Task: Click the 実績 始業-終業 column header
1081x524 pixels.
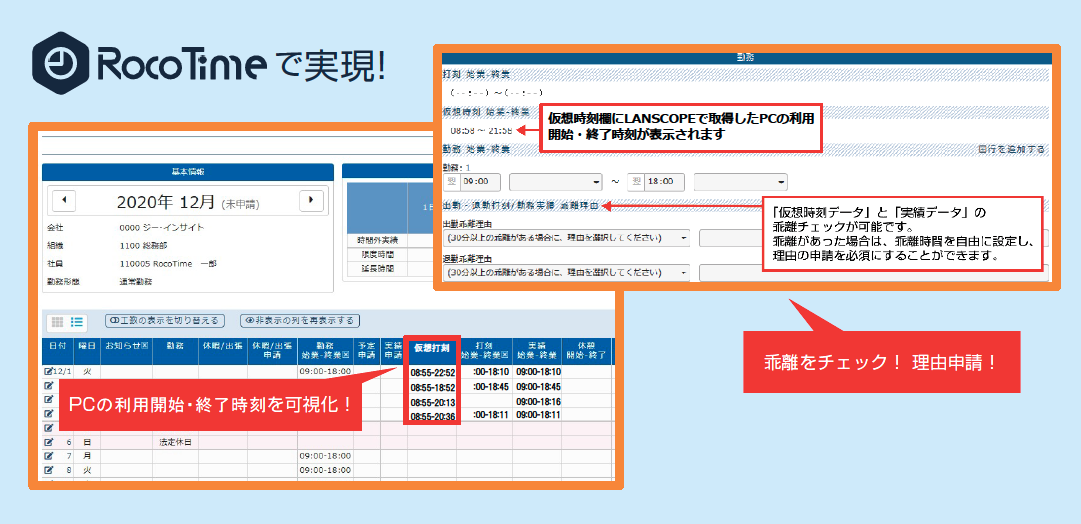Action: point(538,350)
